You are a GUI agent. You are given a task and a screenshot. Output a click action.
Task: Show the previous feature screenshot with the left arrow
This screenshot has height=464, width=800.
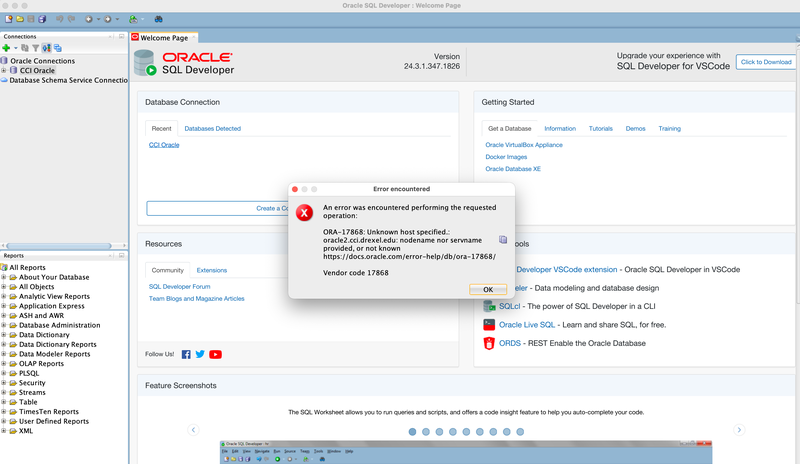193,430
